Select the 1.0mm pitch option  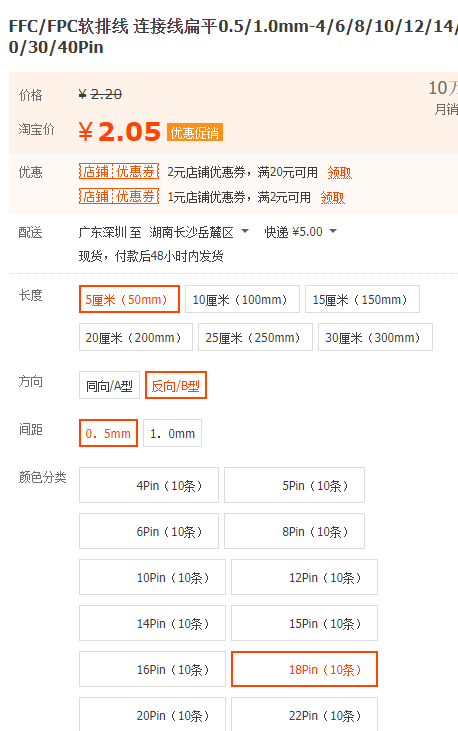tap(173, 433)
